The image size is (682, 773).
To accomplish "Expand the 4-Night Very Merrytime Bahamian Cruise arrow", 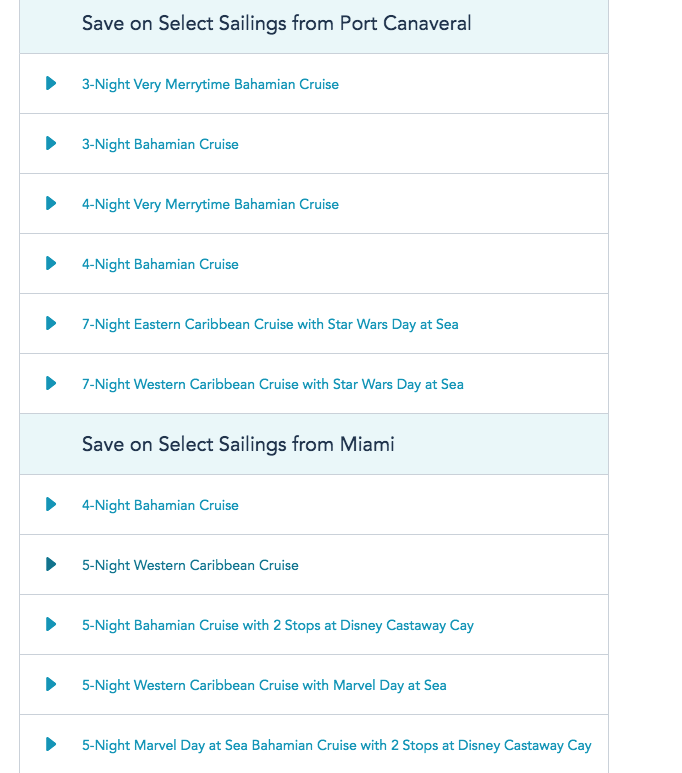I will (51, 203).
